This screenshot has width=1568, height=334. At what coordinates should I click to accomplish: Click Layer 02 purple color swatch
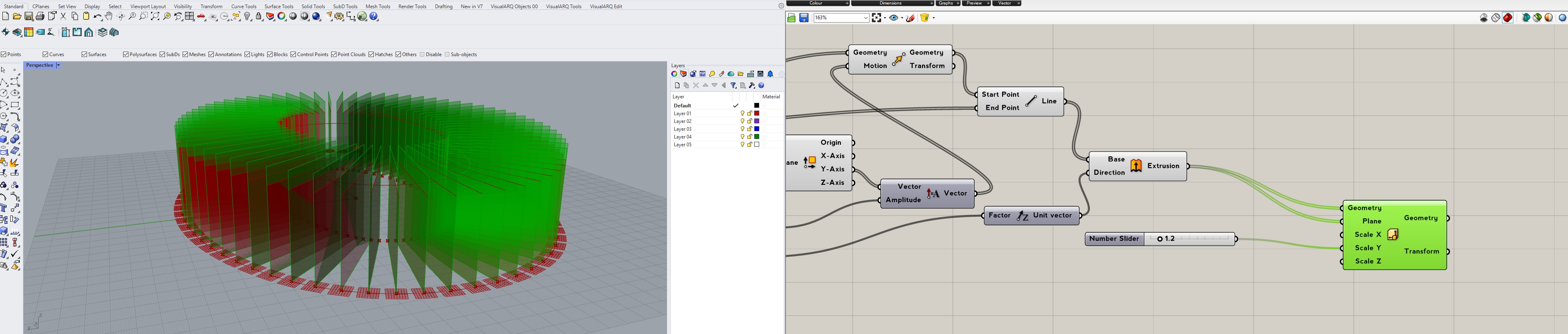pos(757,122)
